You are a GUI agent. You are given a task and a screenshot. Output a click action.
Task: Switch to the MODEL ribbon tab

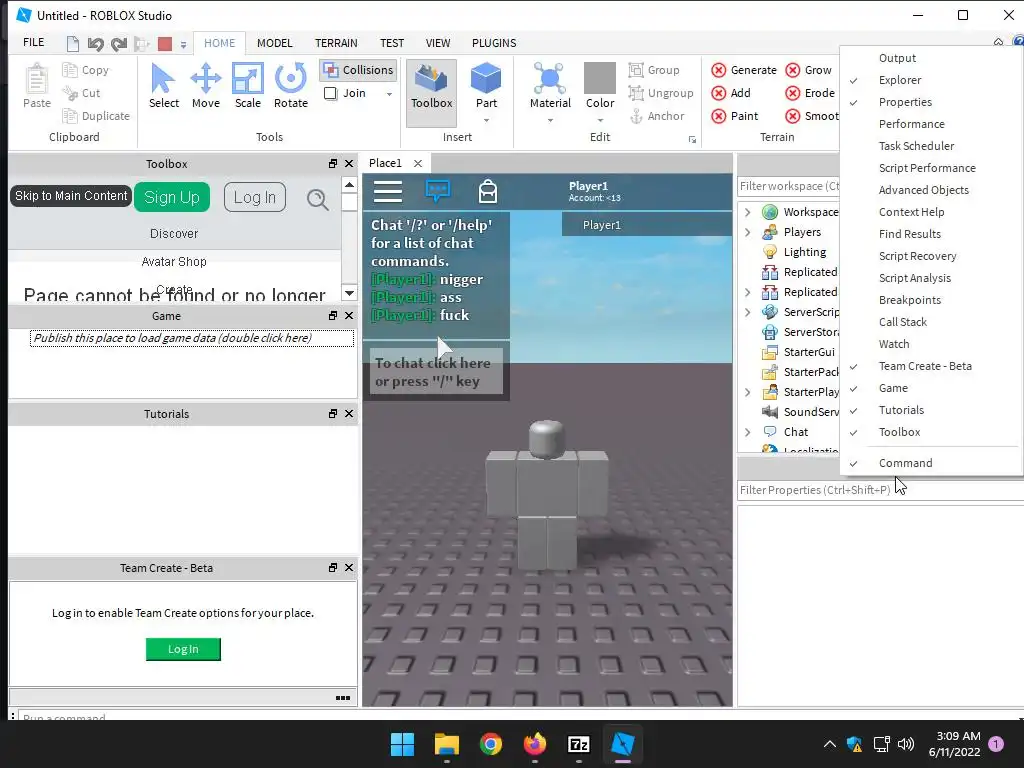coord(274,43)
